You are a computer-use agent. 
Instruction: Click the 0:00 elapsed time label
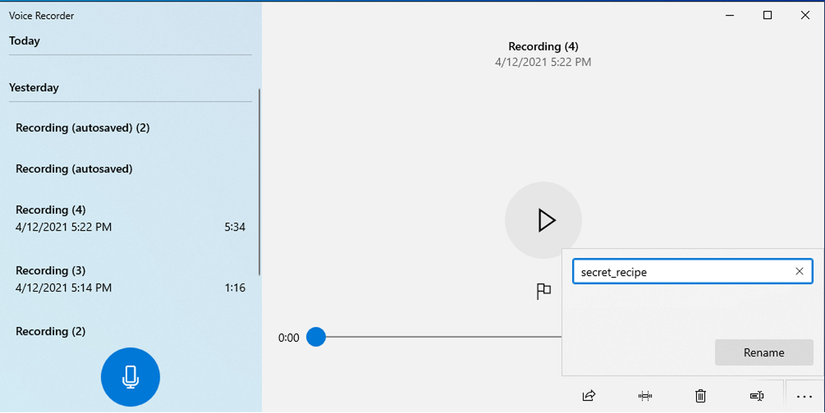pyautogui.click(x=288, y=338)
